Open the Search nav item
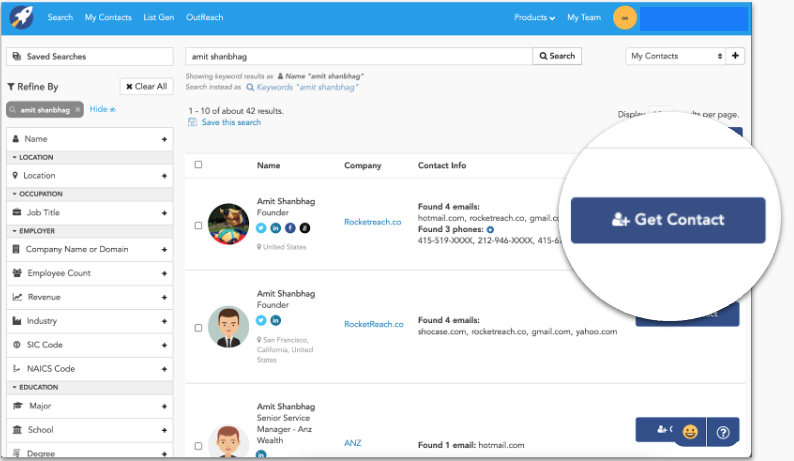Screen dimensions: 794x461 [x=60, y=17]
